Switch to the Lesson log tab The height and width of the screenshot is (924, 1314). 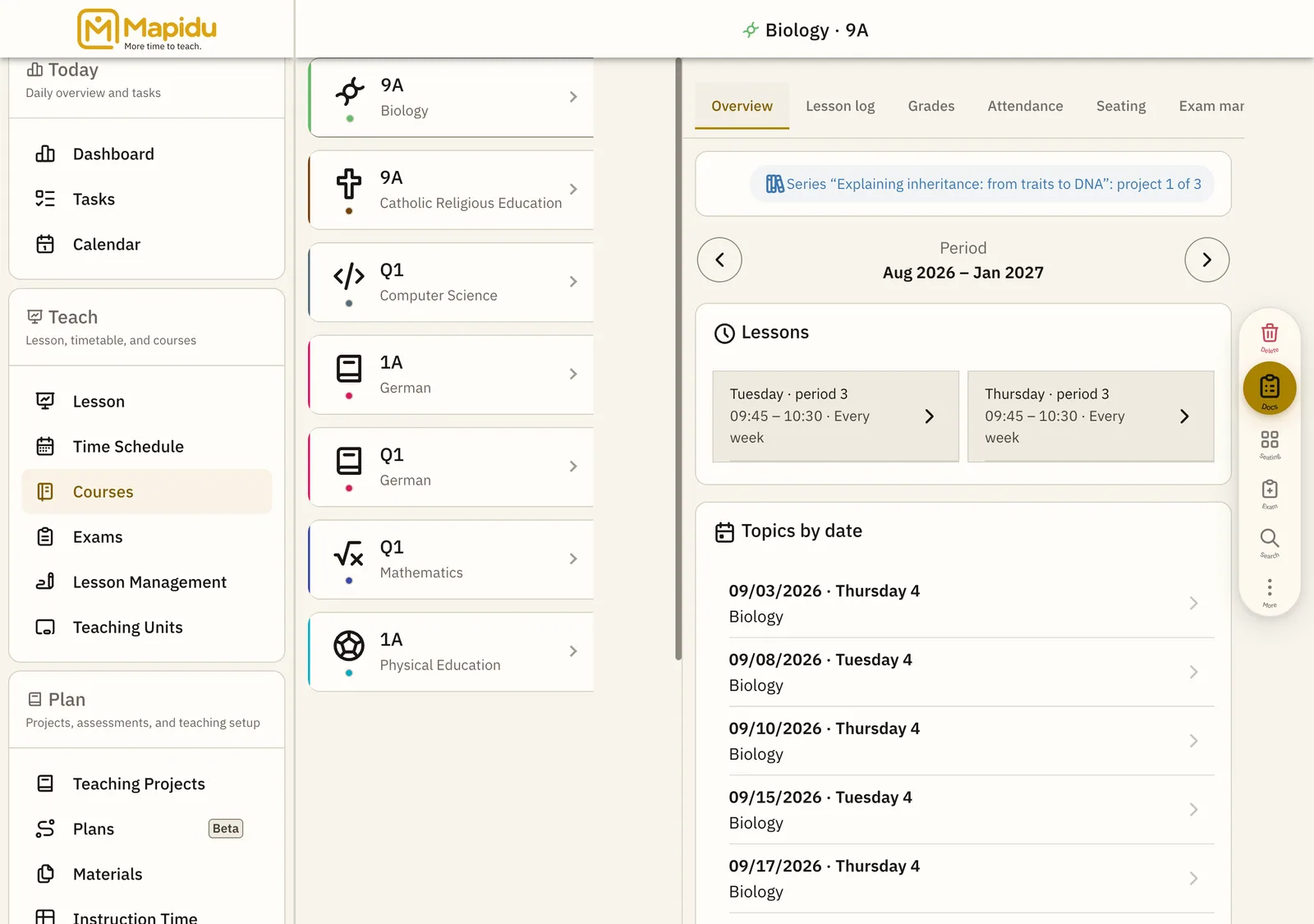pyautogui.click(x=840, y=106)
